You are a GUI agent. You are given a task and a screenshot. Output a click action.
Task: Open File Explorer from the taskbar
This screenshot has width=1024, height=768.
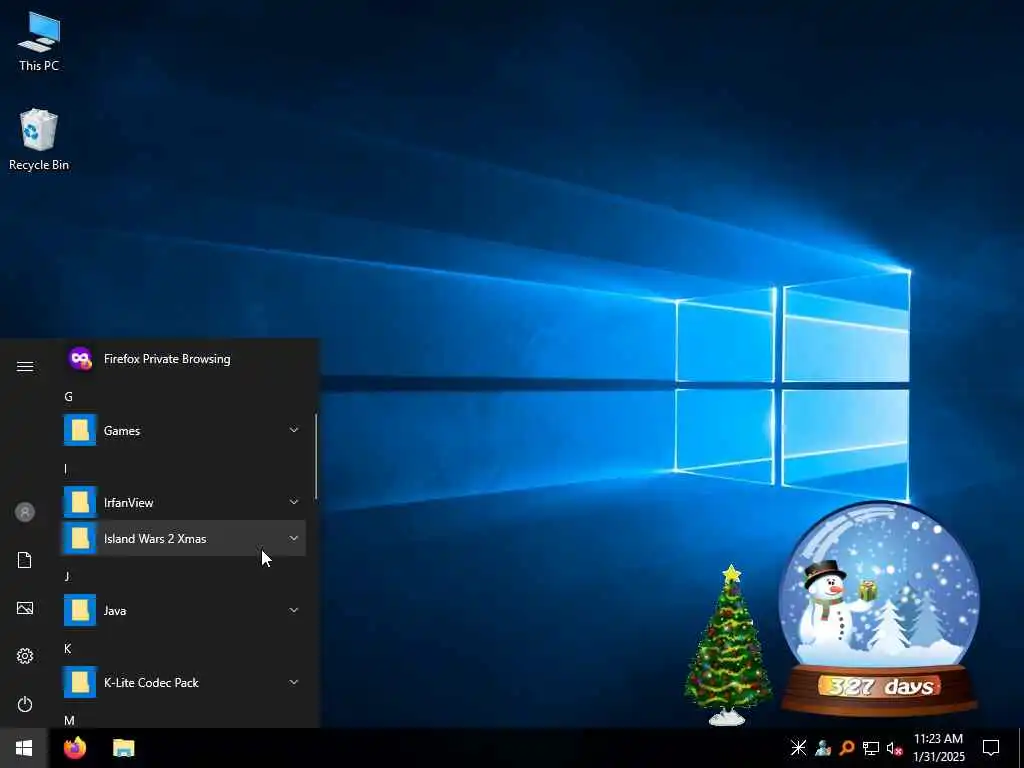[123, 748]
